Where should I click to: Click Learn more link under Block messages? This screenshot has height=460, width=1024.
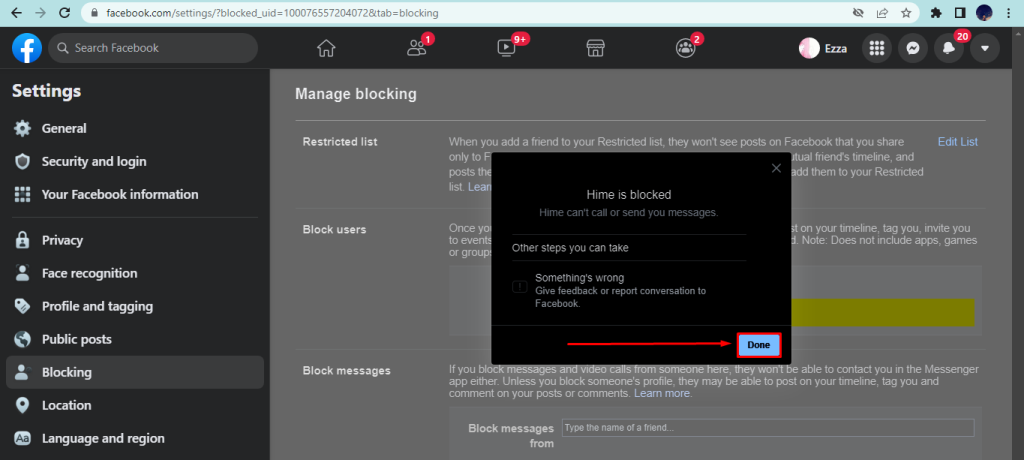pos(662,393)
